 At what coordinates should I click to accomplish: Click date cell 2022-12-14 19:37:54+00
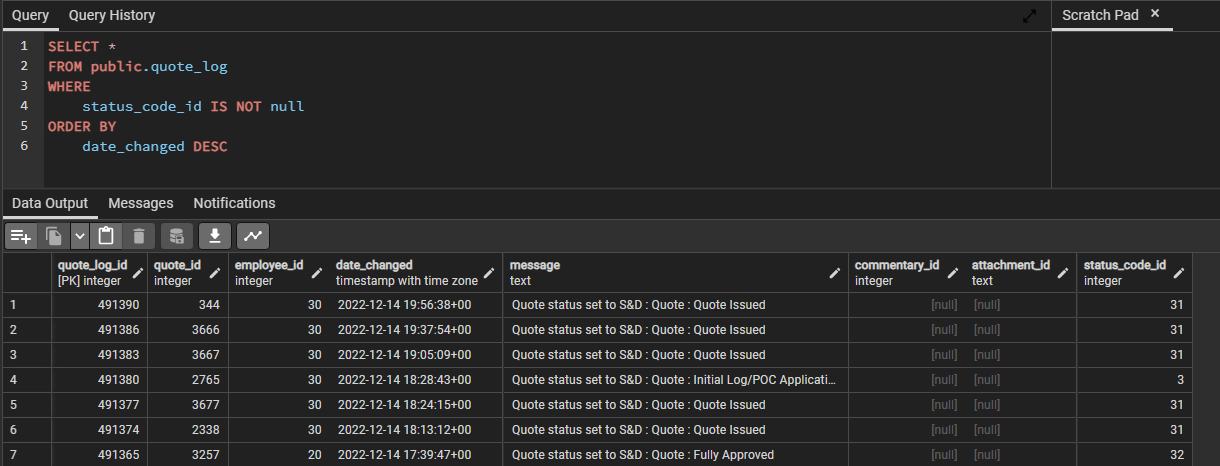click(x=415, y=330)
